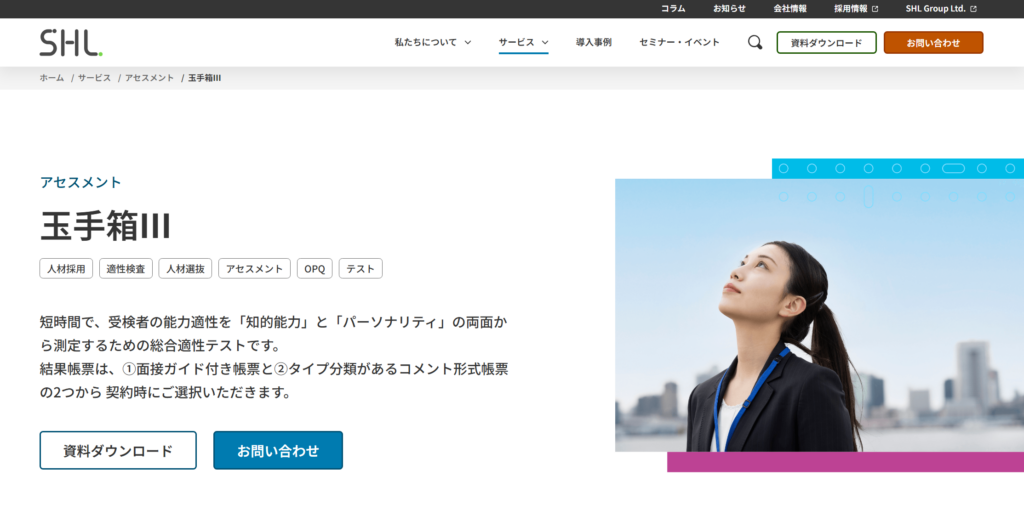Open the search magnifier icon

click(755, 42)
